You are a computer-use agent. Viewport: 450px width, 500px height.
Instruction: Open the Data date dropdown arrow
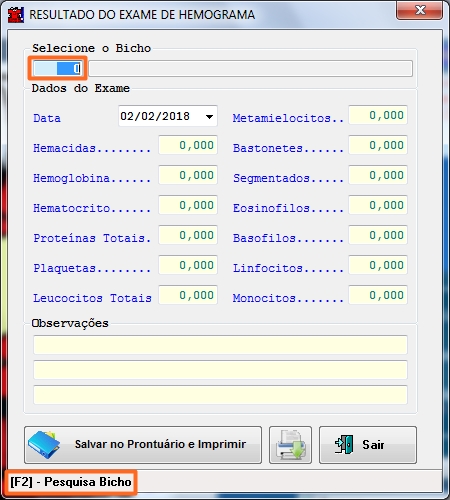pyautogui.click(x=209, y=116)
